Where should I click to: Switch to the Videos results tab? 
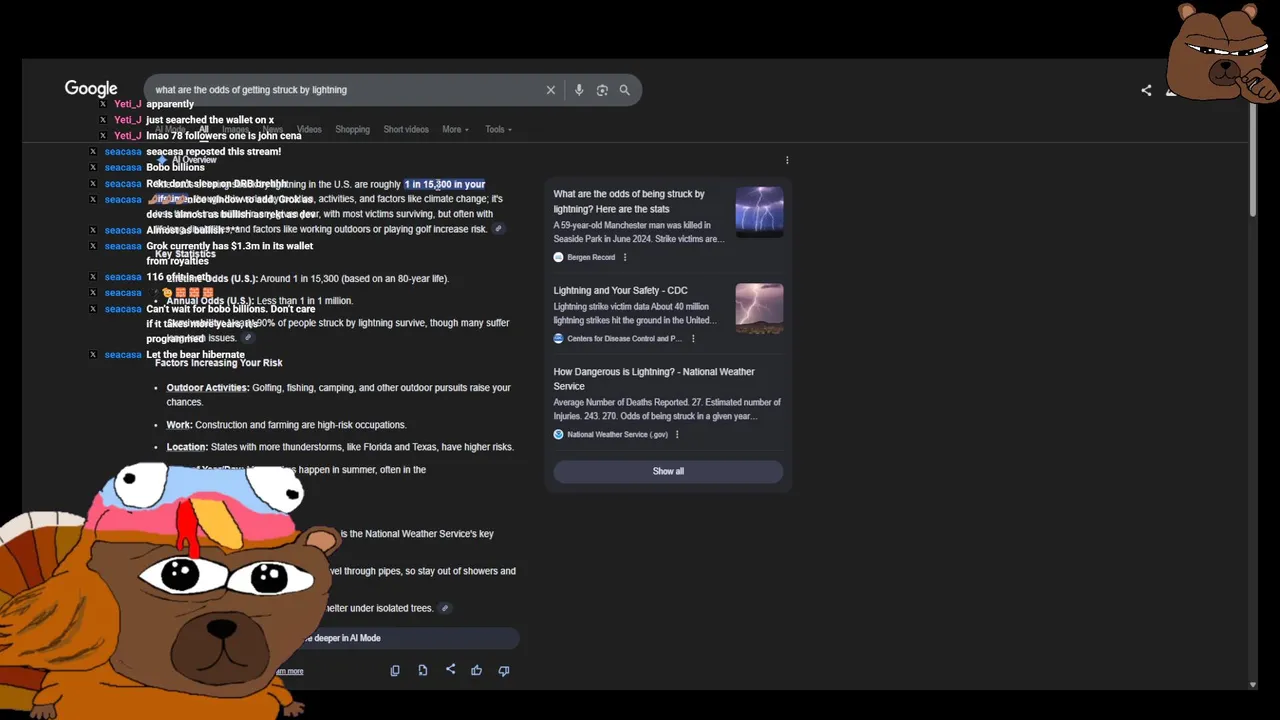[x=309, y=129]
